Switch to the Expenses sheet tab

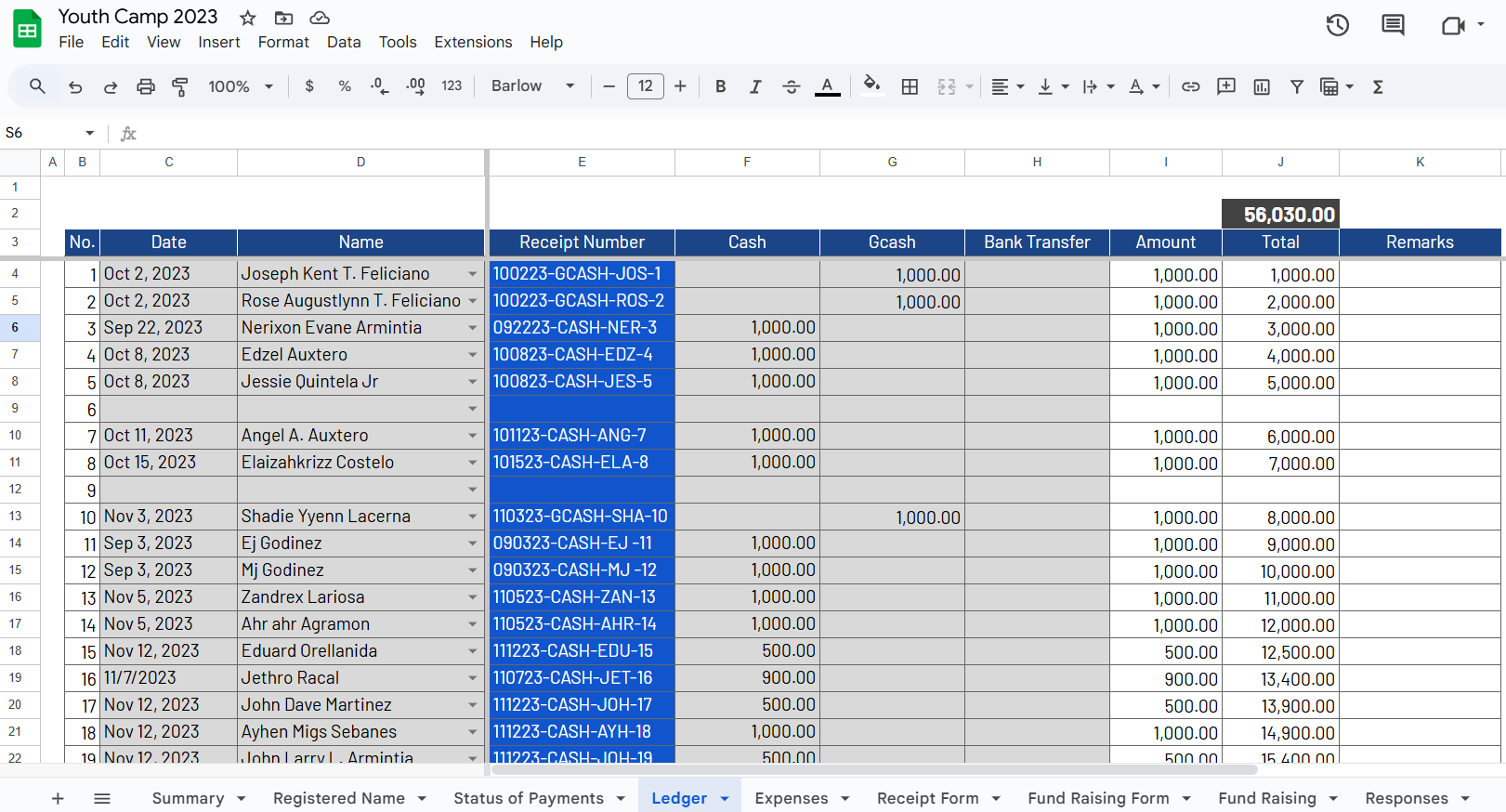(x=791, y=798)
